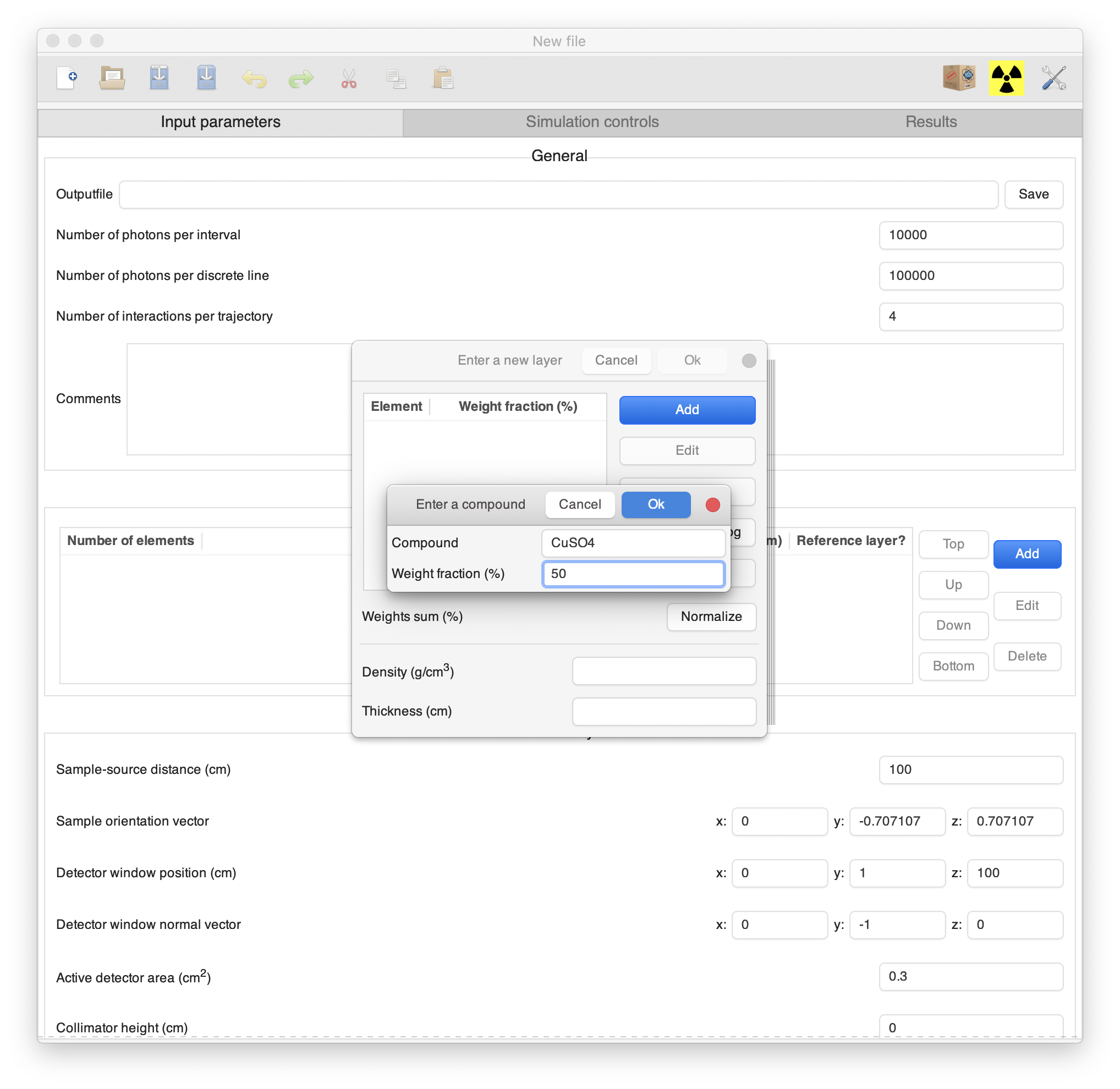Screen dimensions: 1120x1089
Task: Click the materials/cube icon in toolbar
Action: (958, 79)
